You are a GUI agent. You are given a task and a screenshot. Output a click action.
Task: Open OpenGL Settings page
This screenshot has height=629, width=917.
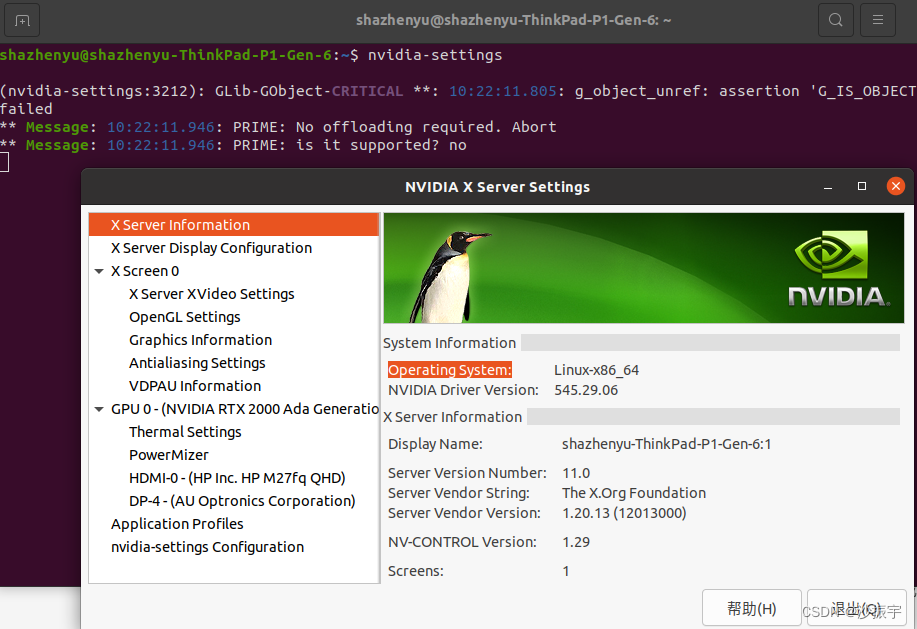coord(185,317)
